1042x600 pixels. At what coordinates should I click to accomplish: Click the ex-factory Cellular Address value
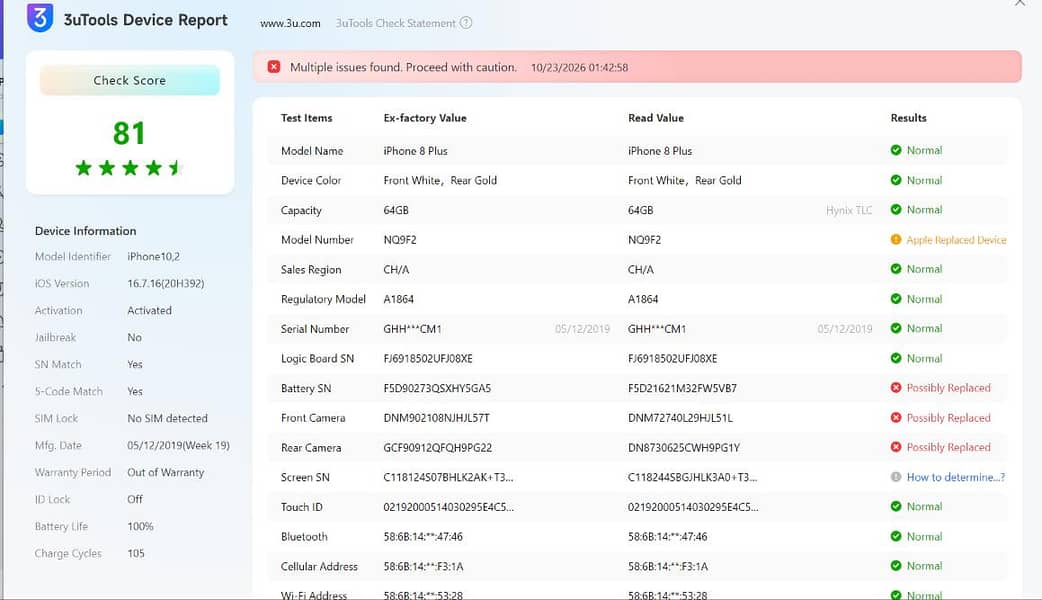click(423, 567)
